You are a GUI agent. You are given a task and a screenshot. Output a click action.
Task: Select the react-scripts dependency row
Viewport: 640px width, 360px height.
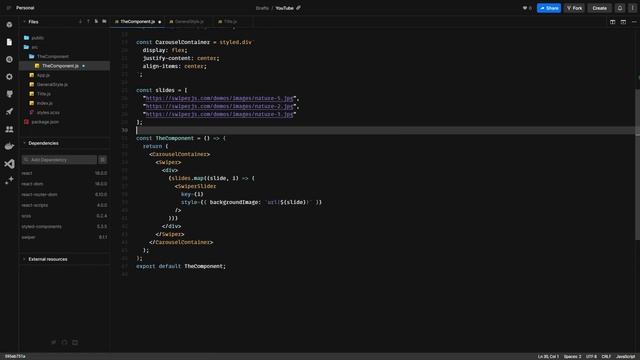click(x=64, y=205)
